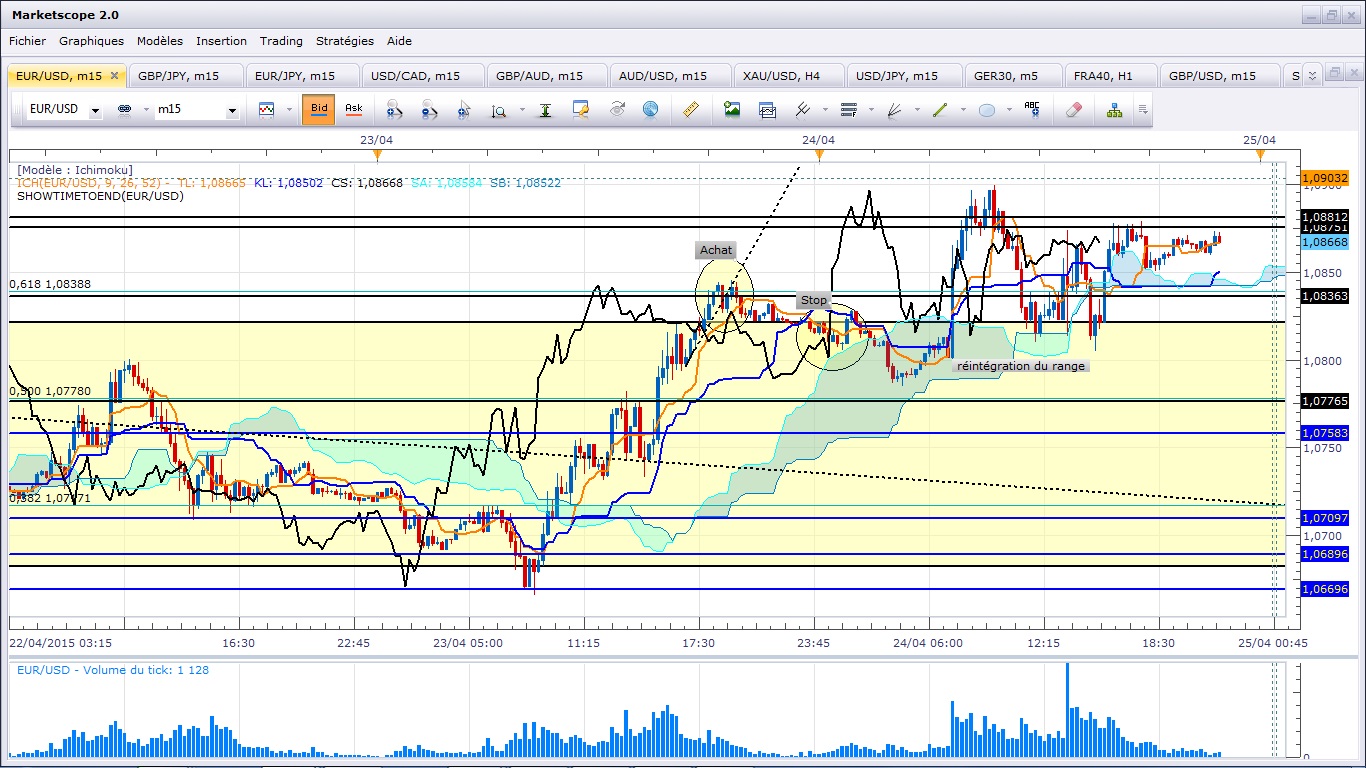Select the green trend line drawing tool
Screen dimensions: 1366x768
click(x=939, y=110)
